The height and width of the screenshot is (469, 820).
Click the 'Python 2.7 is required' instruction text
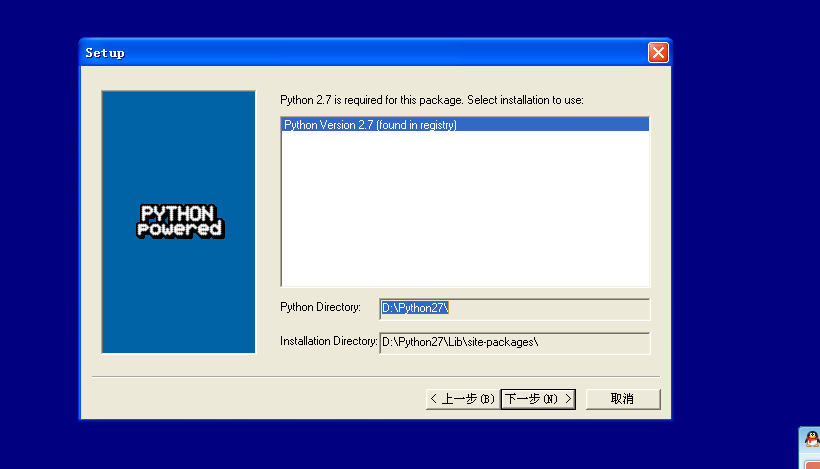pyautogui.click(x=431, y=100)
